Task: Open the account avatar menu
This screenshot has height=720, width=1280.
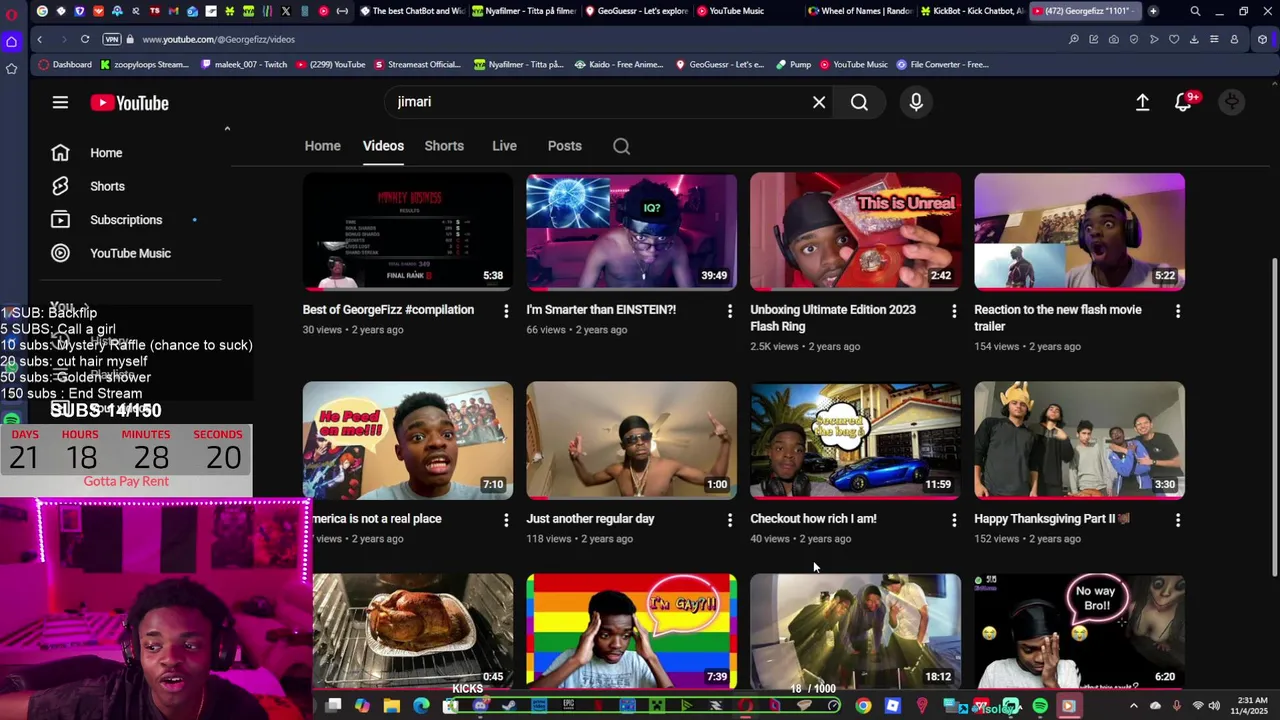Action: pyautogui.click(x=1232, y=102)
